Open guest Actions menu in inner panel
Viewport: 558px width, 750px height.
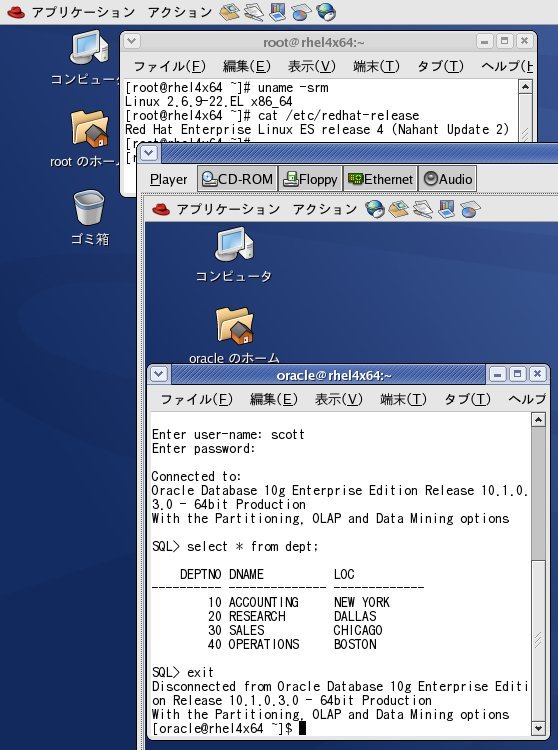tap(325, 209)
